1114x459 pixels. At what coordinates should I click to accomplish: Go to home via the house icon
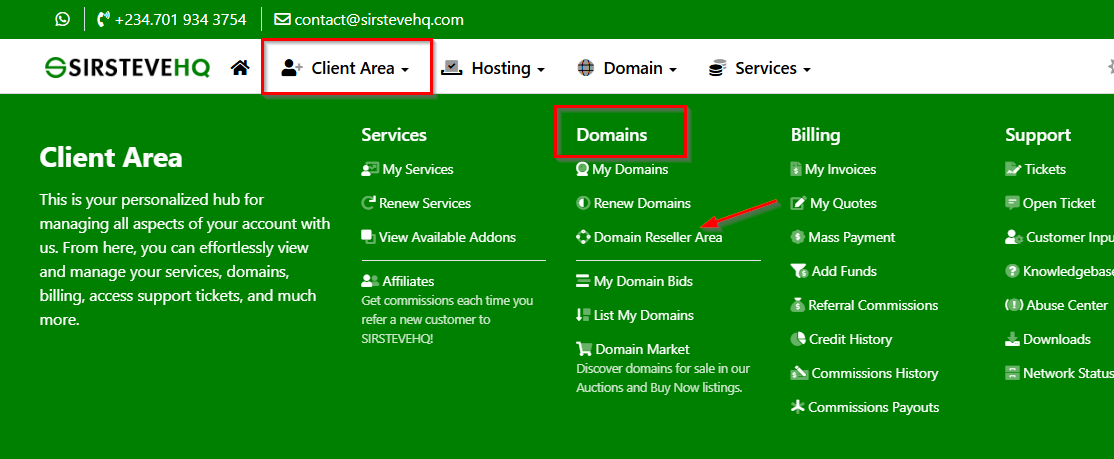[x=240, y=68]
